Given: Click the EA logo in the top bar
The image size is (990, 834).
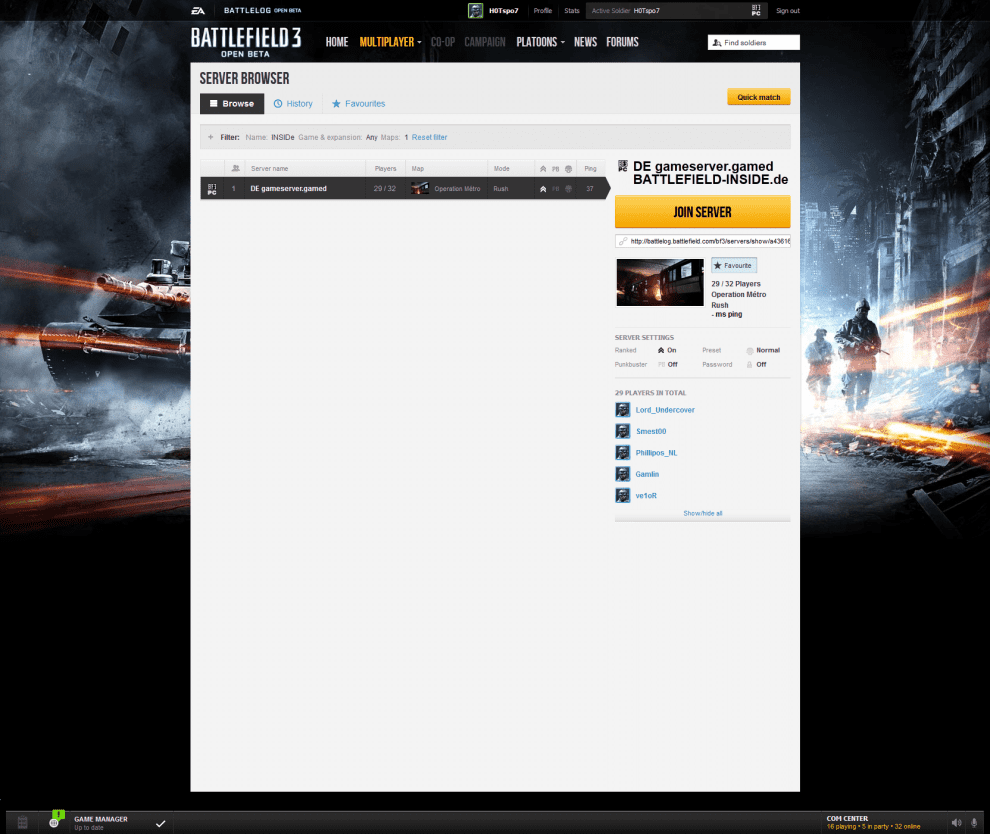Looking at the screenshot, I should pyautogui.click(x=197, y=10).
